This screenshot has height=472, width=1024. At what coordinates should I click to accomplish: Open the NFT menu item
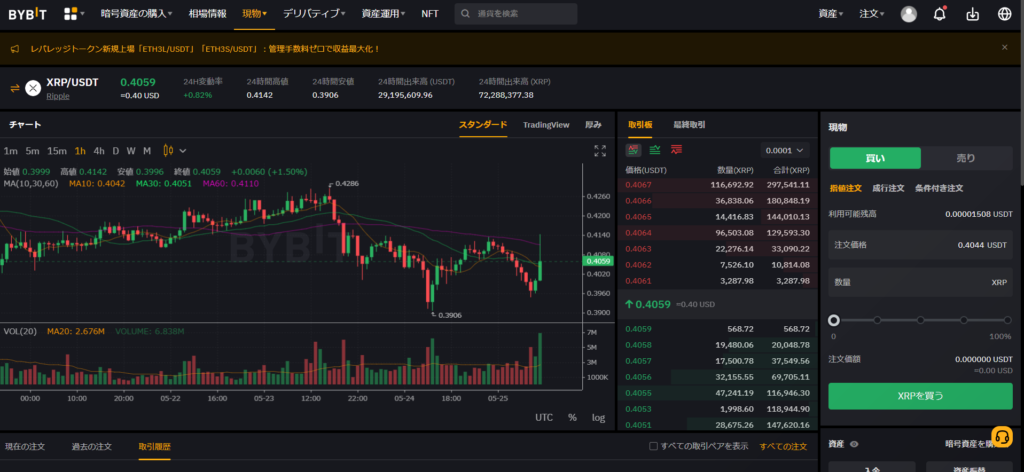tap(430, 14)
